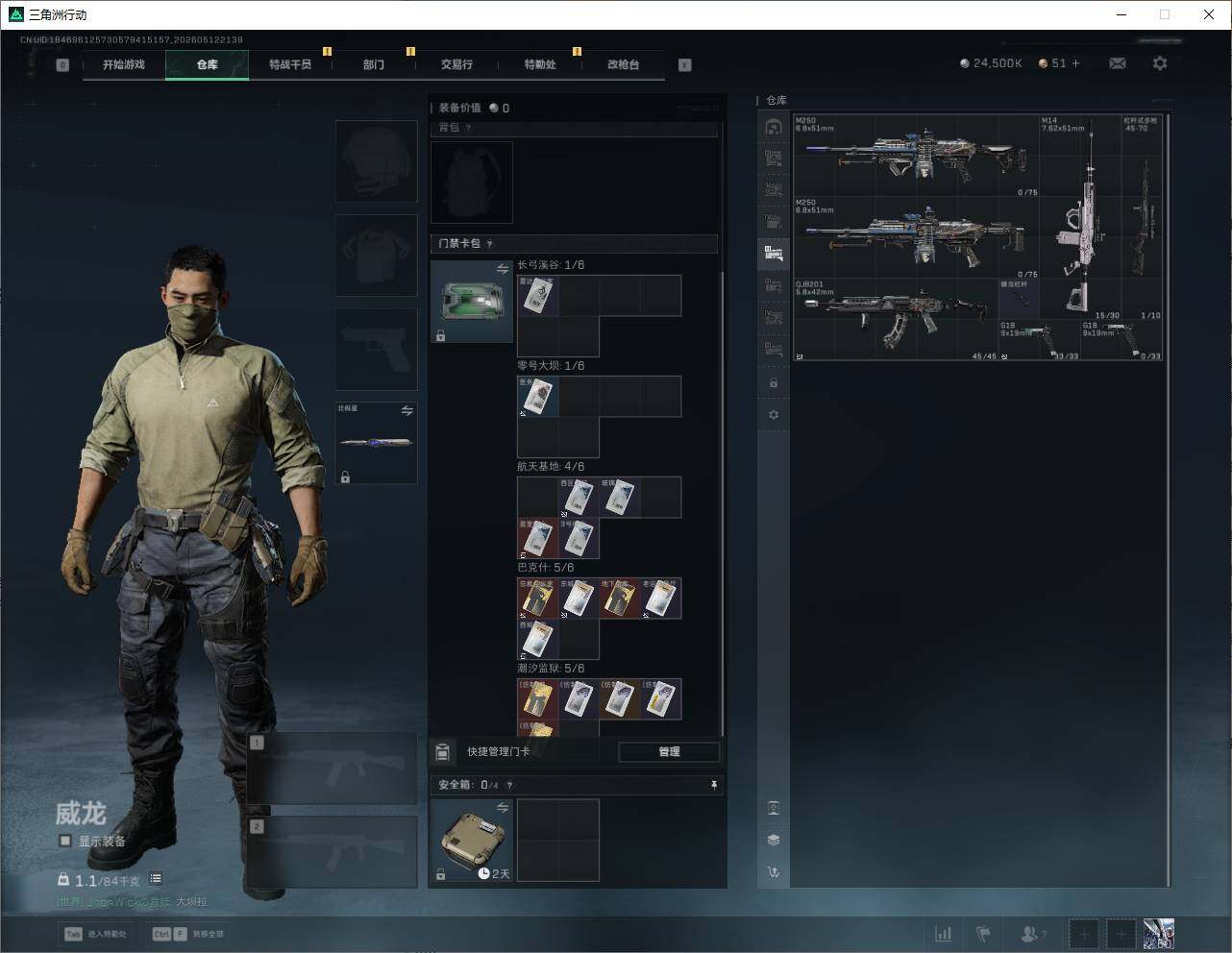This screenshot has width=1232, height=953.
Task: Click the warehouse sidebar lock icon
Action: point(774,383)
